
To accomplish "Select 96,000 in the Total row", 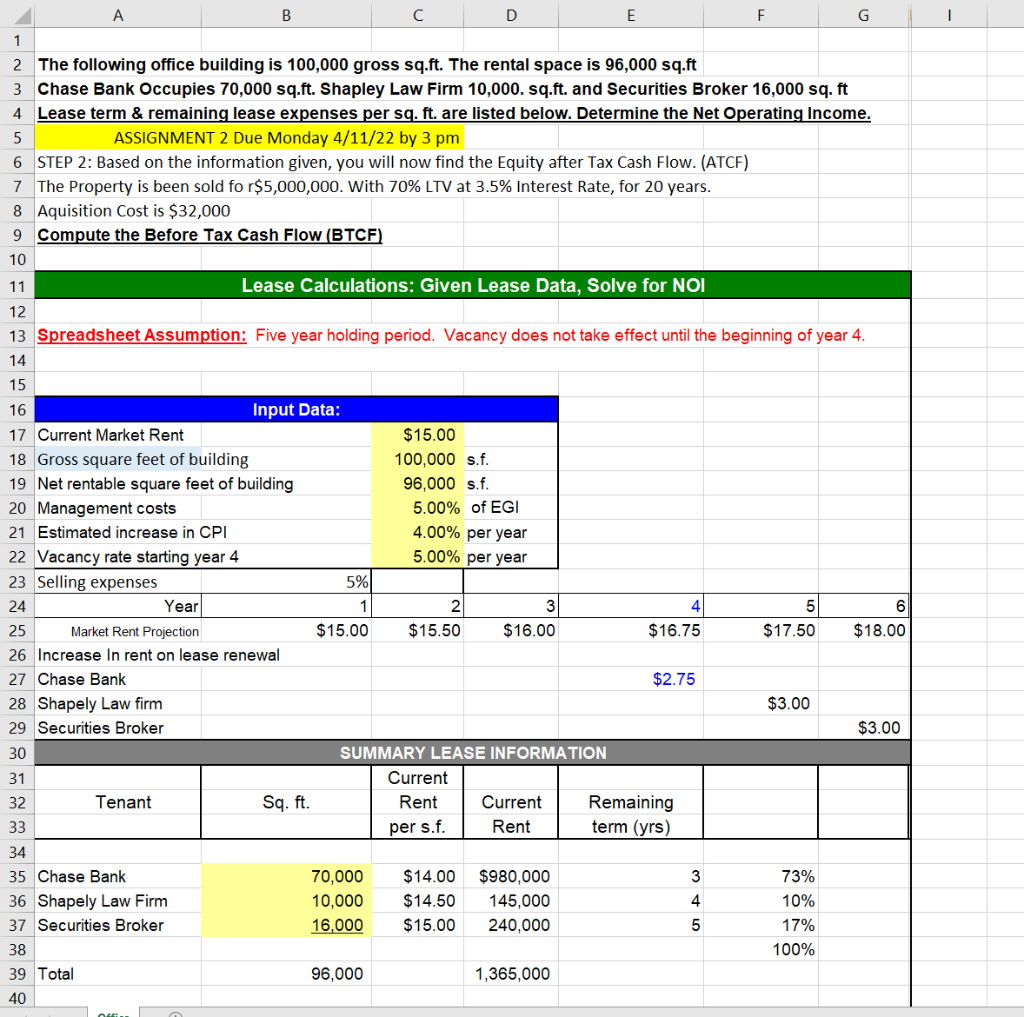I will coord(286,974).
